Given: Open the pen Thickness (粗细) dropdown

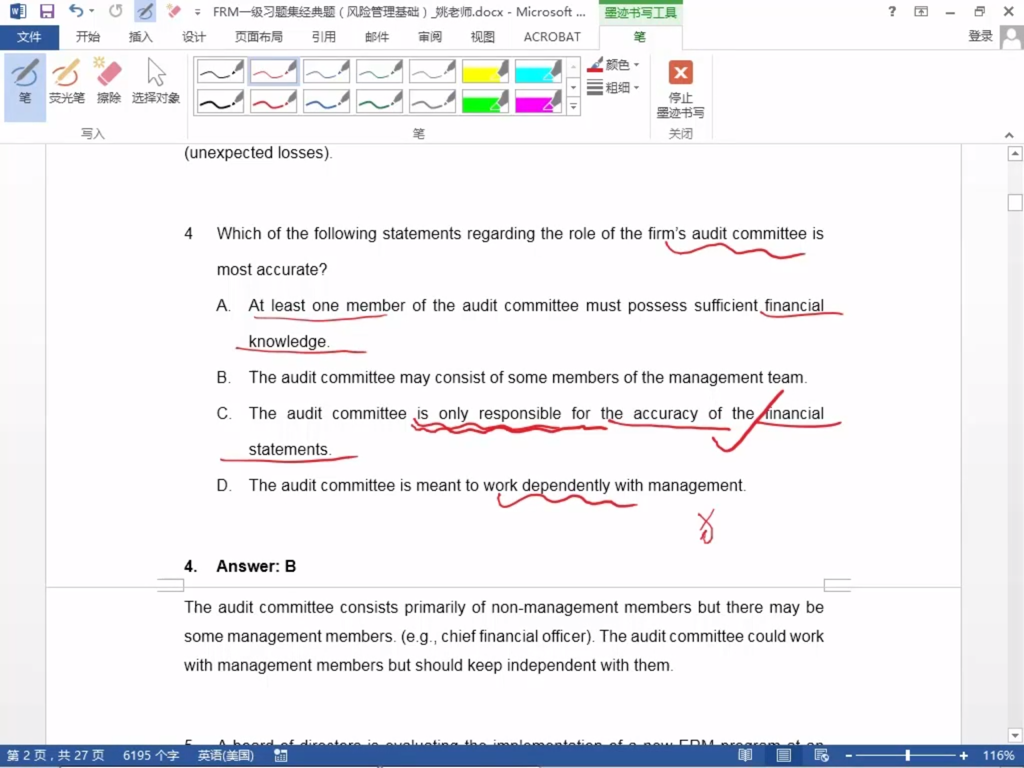Looking at the screenshot, I should coord(614,88).
